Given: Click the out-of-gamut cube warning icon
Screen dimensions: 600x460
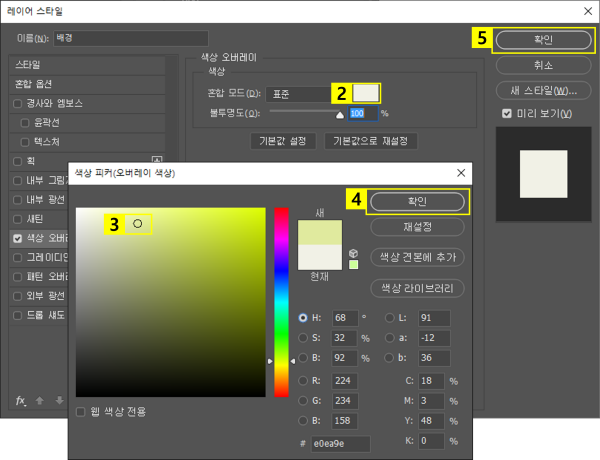Looking at the screenshot, I should (354, 253).
